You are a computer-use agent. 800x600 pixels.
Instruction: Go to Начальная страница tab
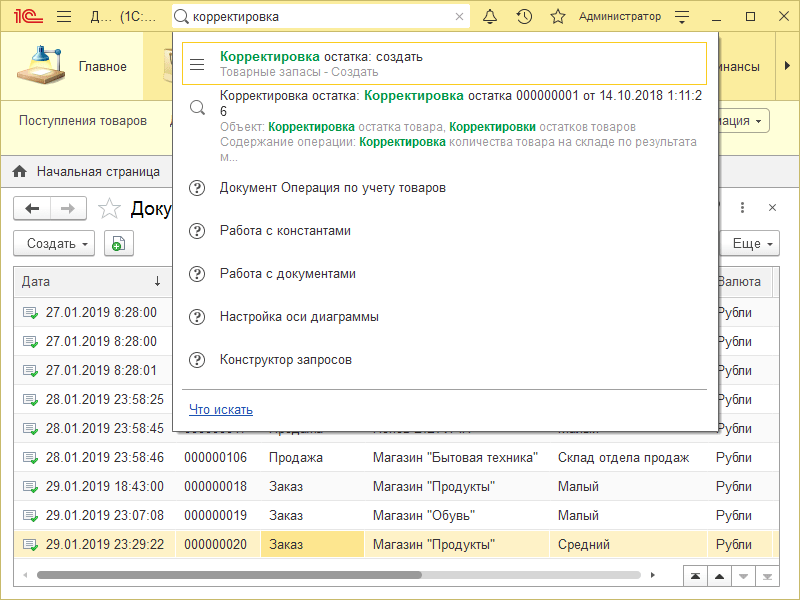click(98, 171)
